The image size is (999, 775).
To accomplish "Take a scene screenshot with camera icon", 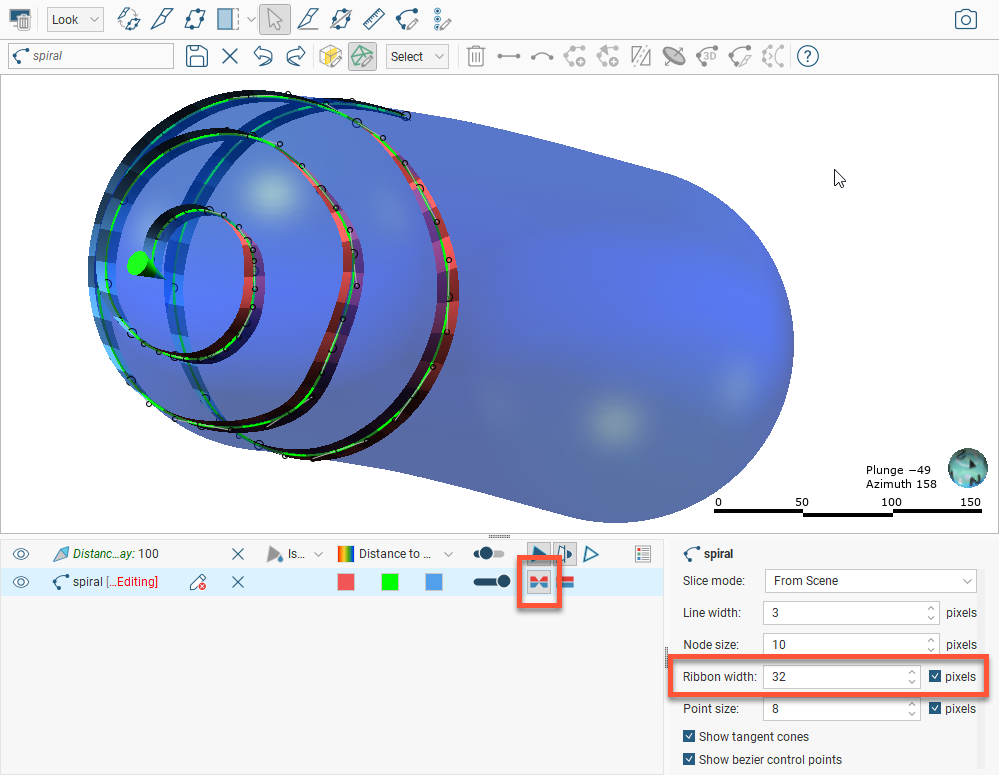I will click(x=965, y=19).
